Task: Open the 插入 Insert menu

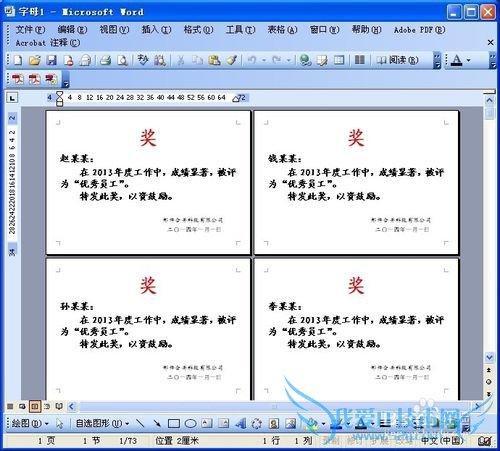Action: pos(156,30)
